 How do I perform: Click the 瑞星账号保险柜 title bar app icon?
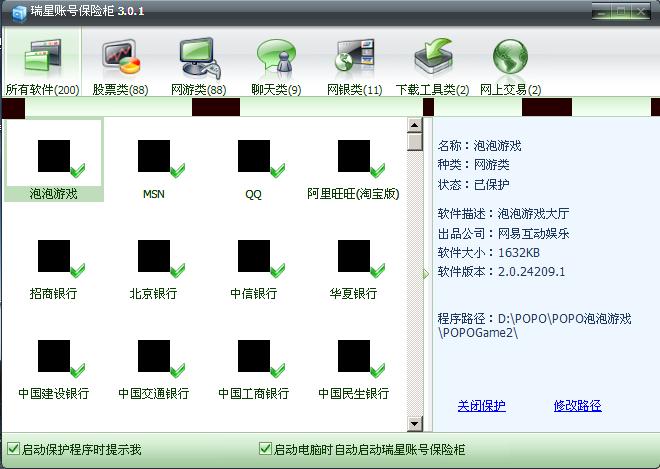[19, 13]
